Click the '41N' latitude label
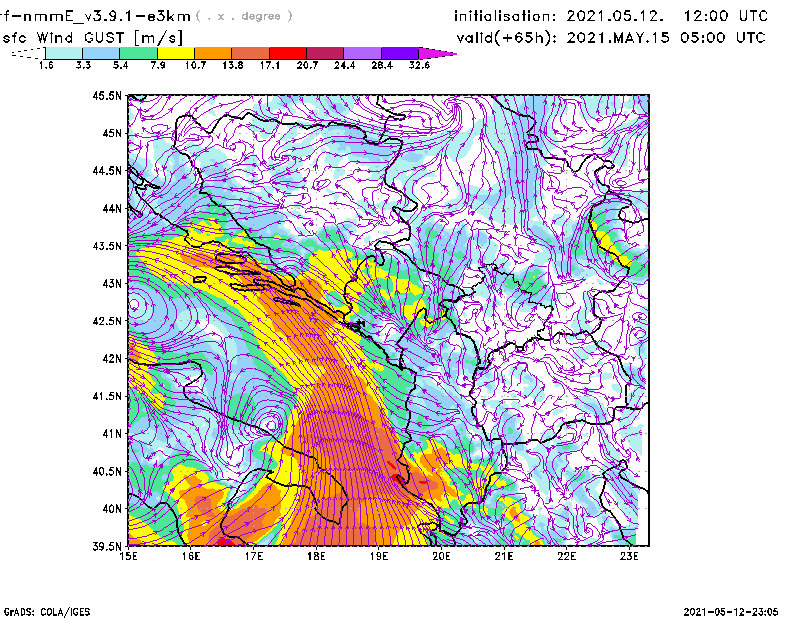This screenshot has height=618, width=800. pyautogui.click(x=112, y=434)
